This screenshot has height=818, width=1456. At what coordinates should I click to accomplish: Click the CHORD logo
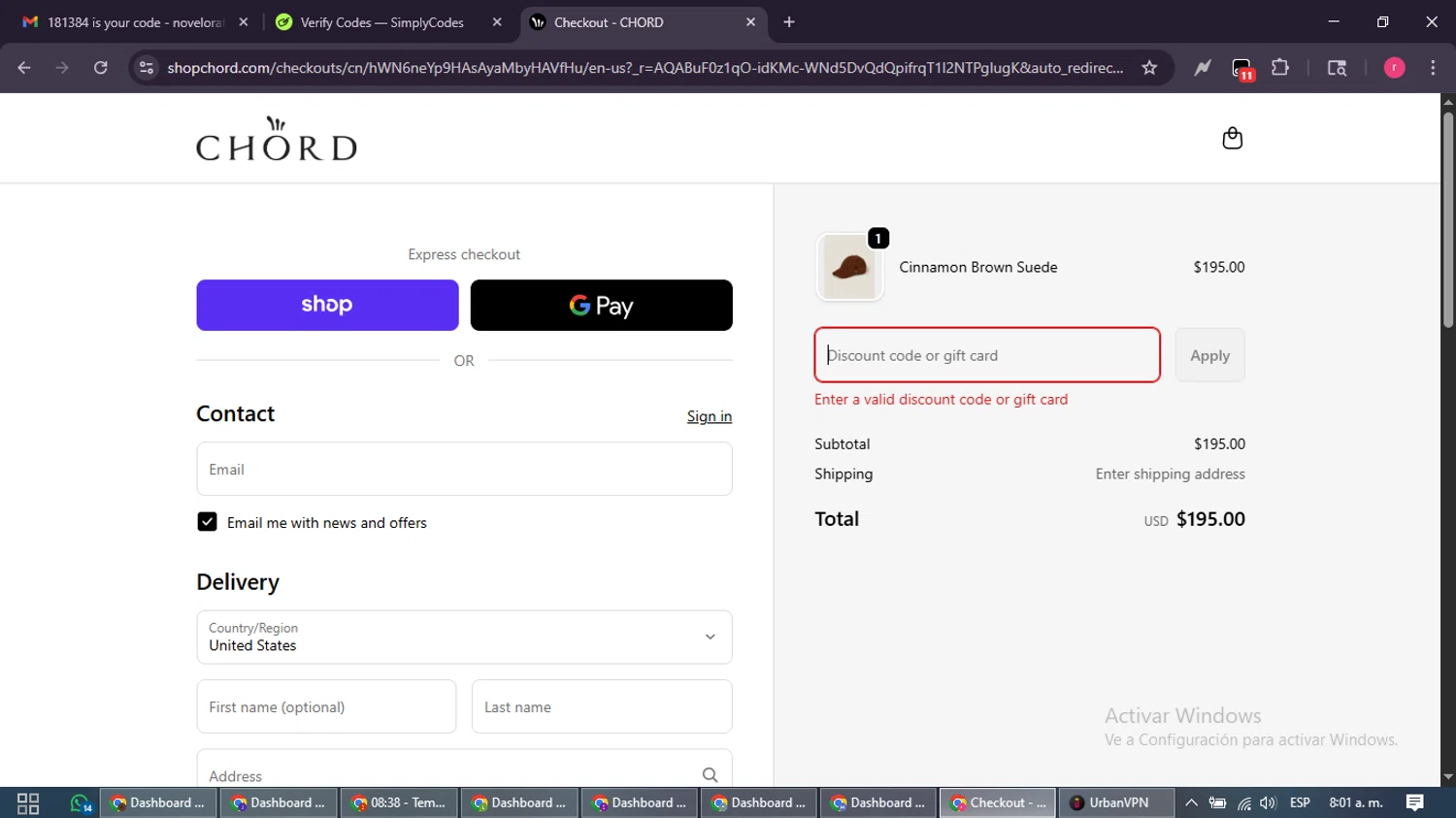pos(277,139)
